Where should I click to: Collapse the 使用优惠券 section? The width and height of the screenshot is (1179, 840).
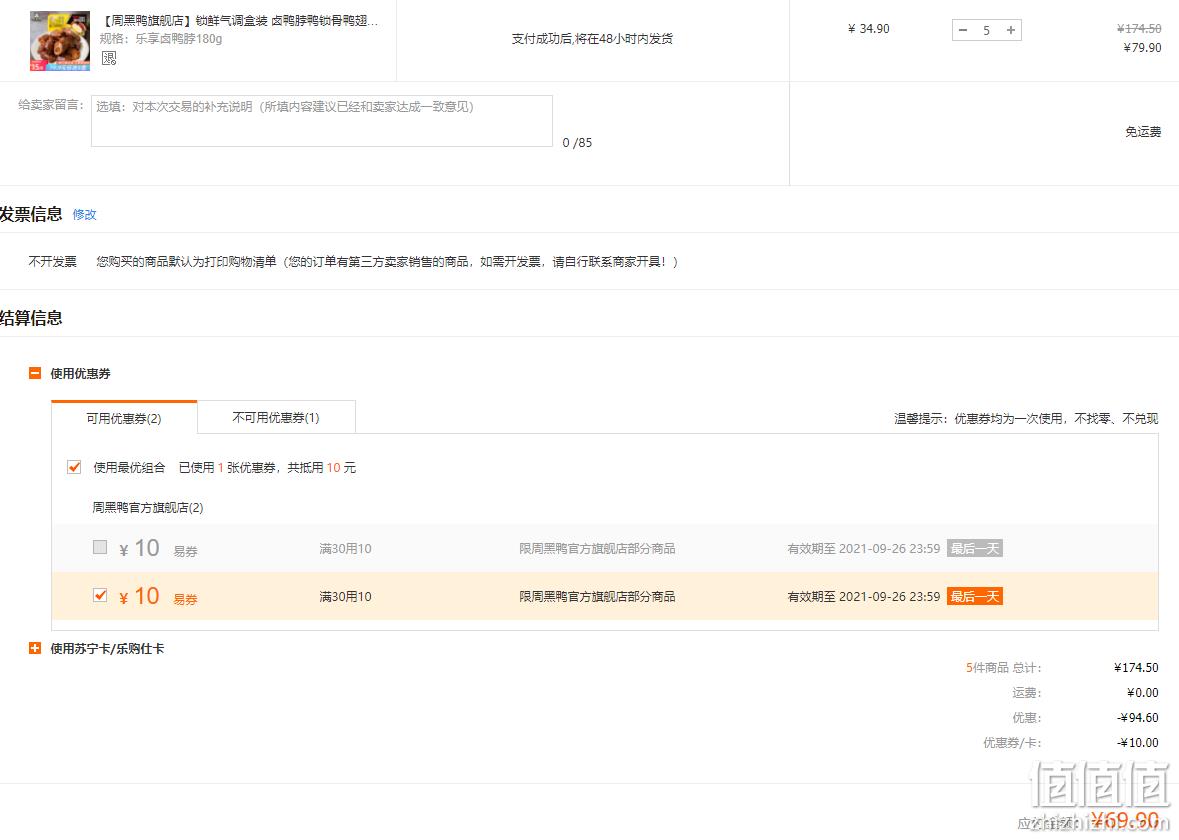point(35,373)
